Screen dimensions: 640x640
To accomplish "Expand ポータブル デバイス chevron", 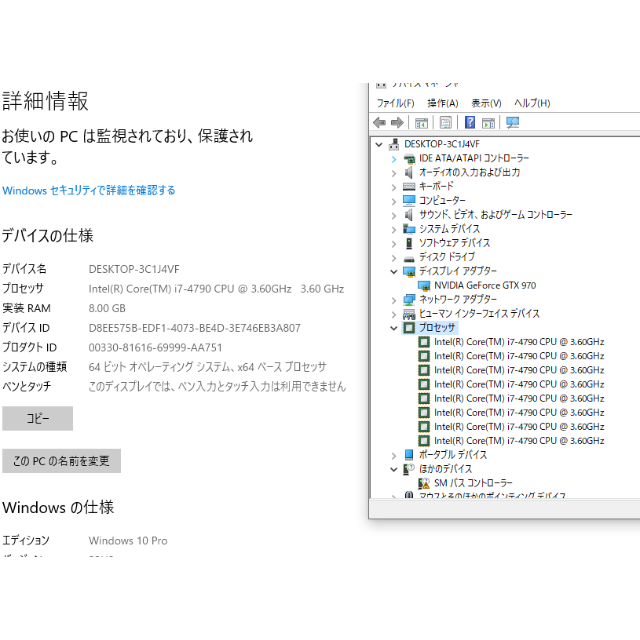I will coord(394,456).
